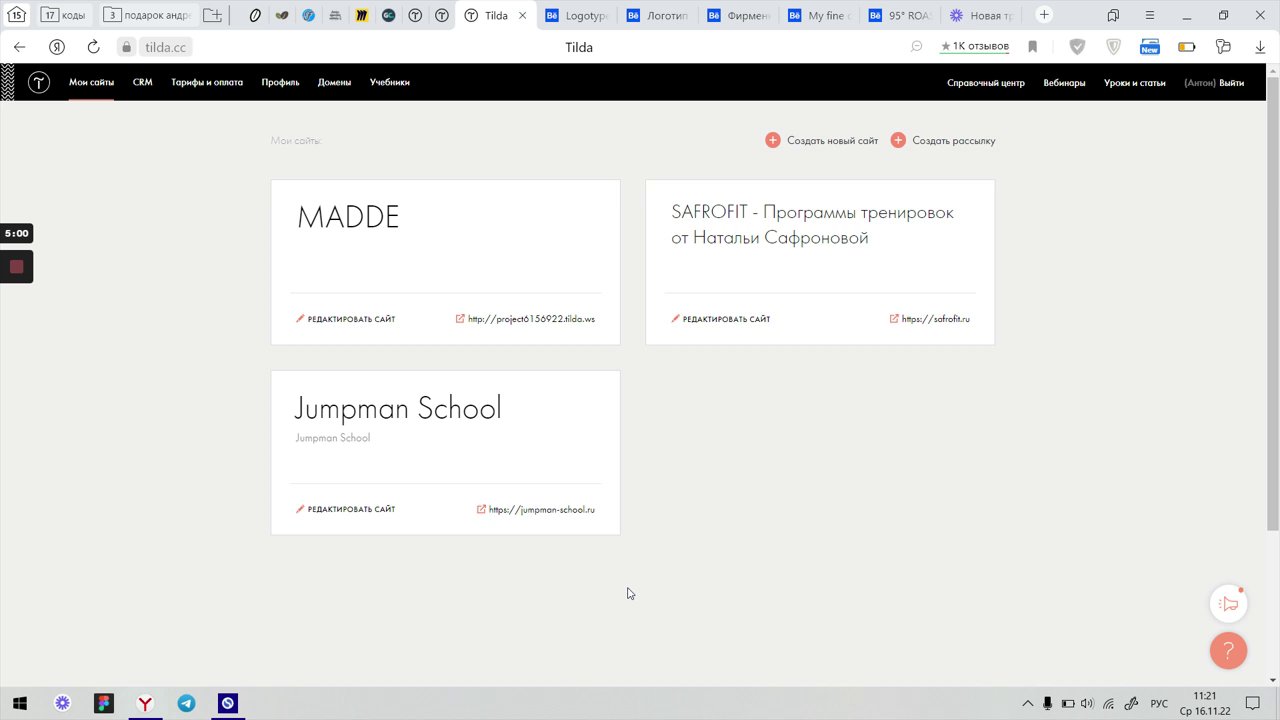Screen dimensions: 1280x720
Task: Click the padlock site security icon
Action: tap(126, 47)
